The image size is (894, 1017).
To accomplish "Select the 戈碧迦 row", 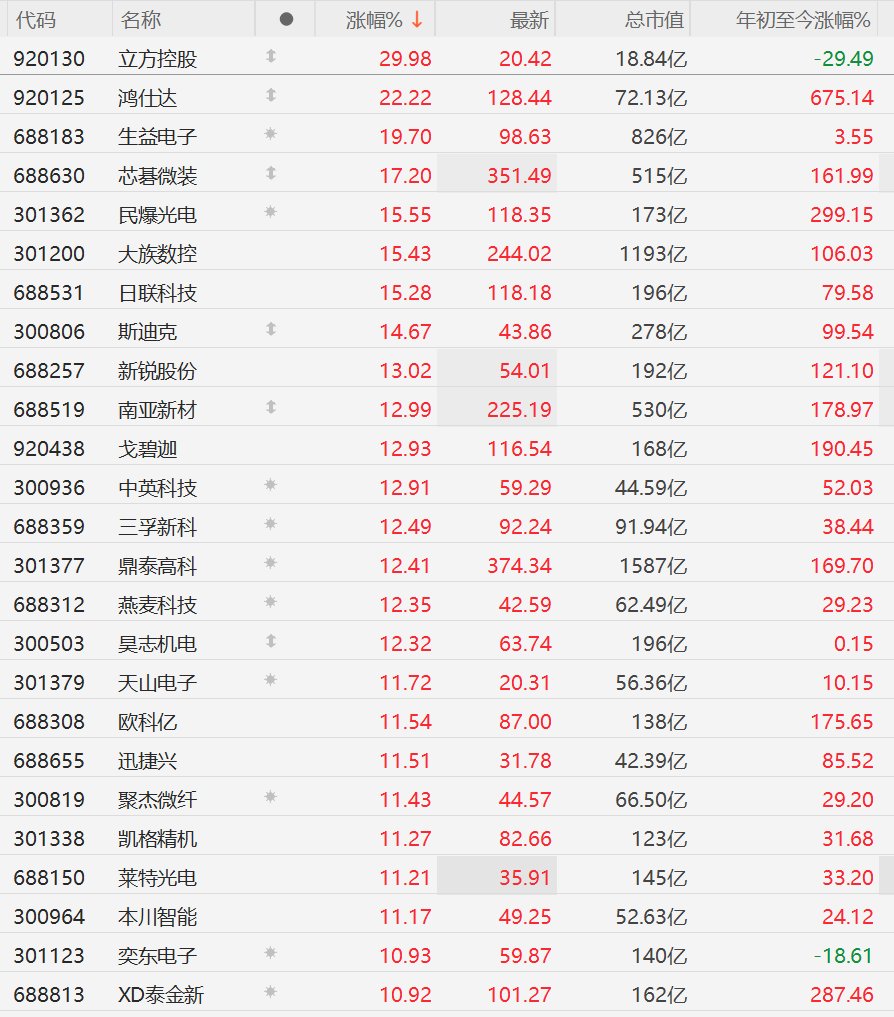I will click(447, 448).
